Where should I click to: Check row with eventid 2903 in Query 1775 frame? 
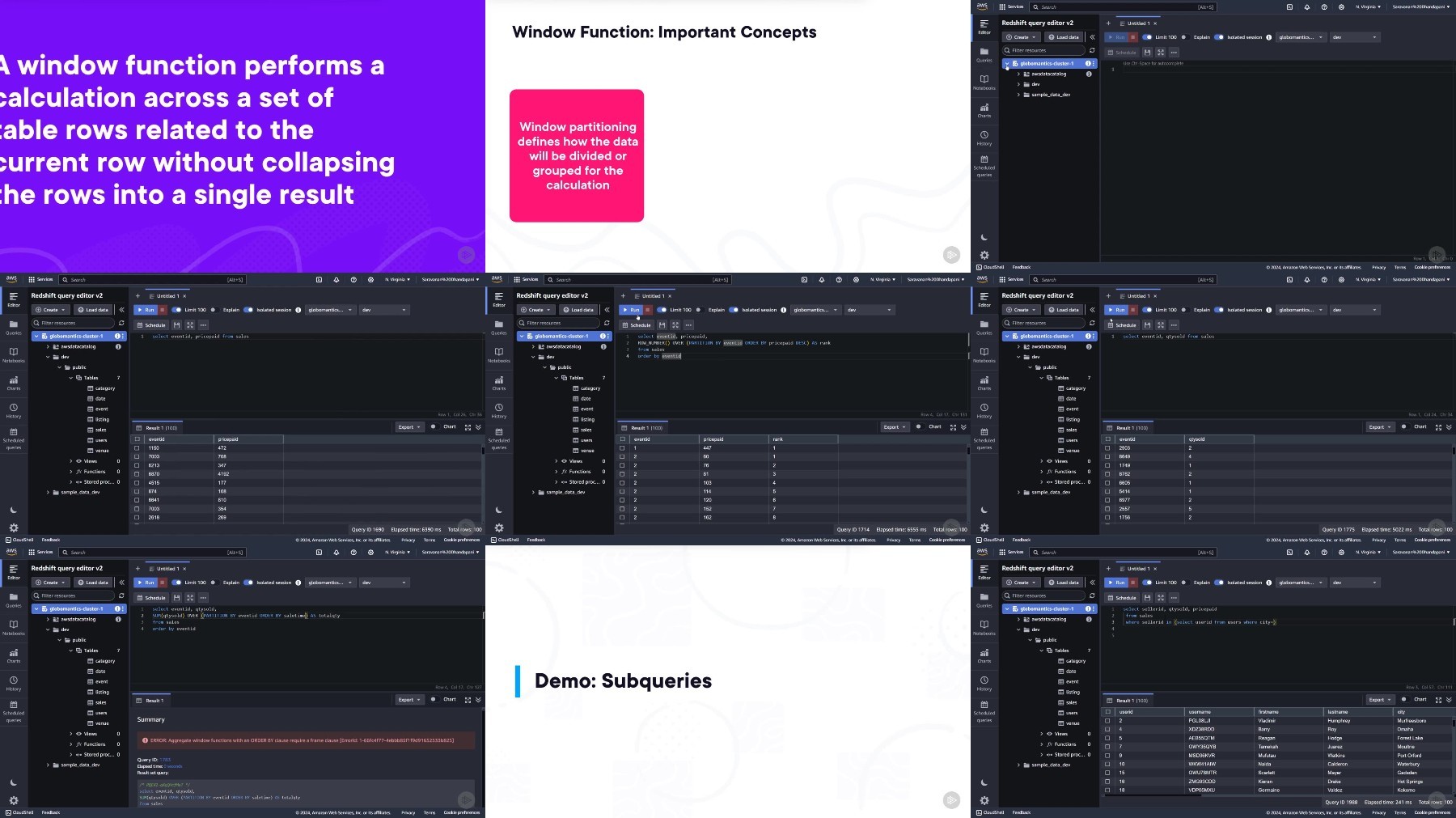(x=1108, y=447)
